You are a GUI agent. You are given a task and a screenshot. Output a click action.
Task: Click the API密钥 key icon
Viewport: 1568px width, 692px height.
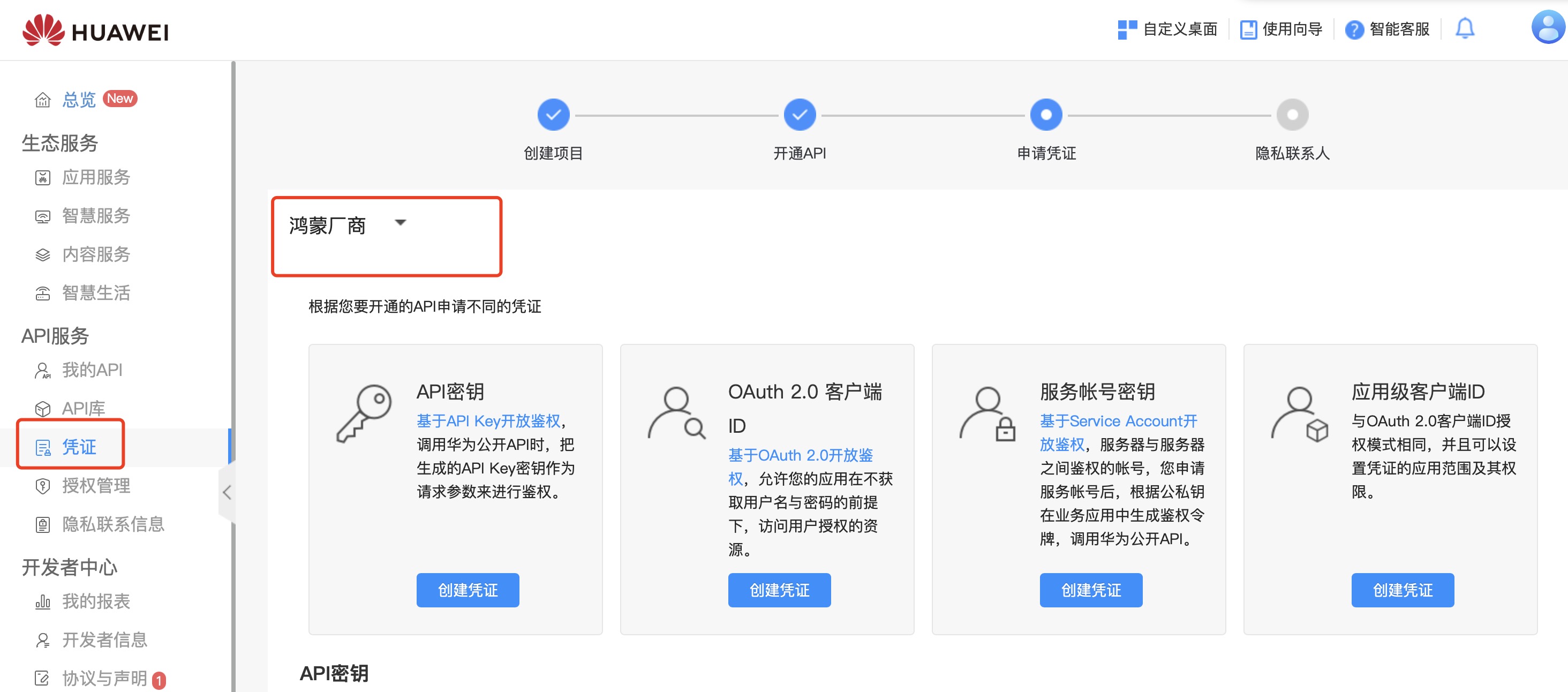click(x=364, y=413)
